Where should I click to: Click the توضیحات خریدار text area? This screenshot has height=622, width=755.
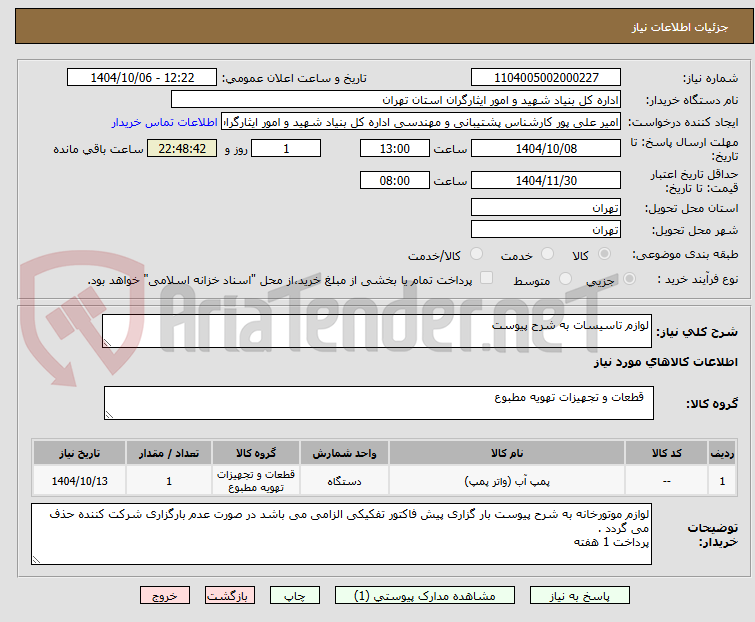point(341,534)
